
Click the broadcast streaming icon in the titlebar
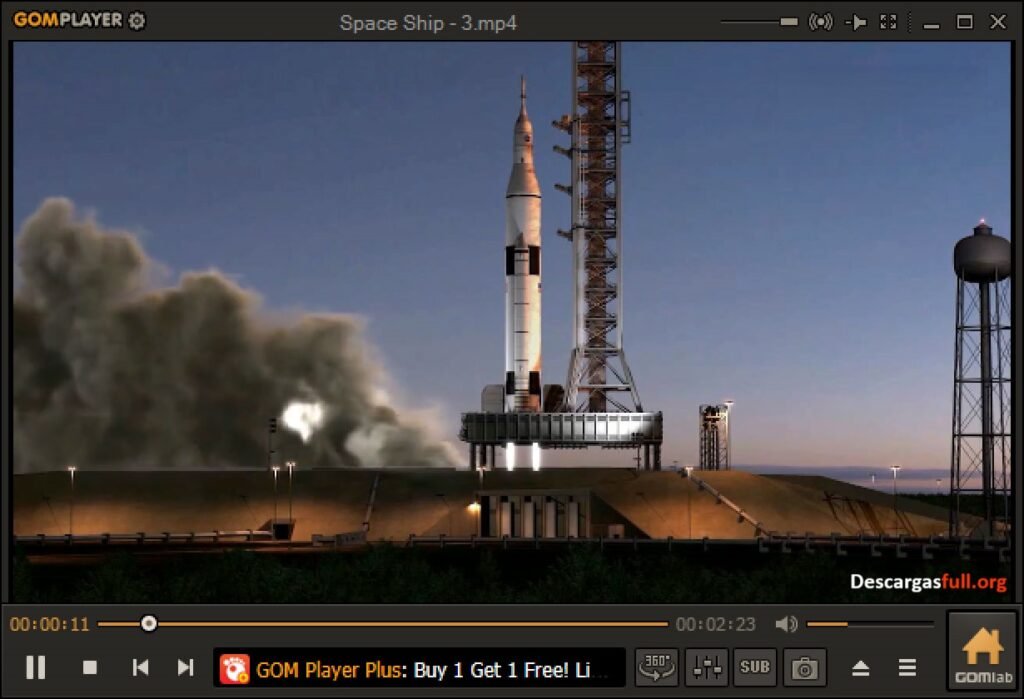pyautogui.click(x=820, y=20)
